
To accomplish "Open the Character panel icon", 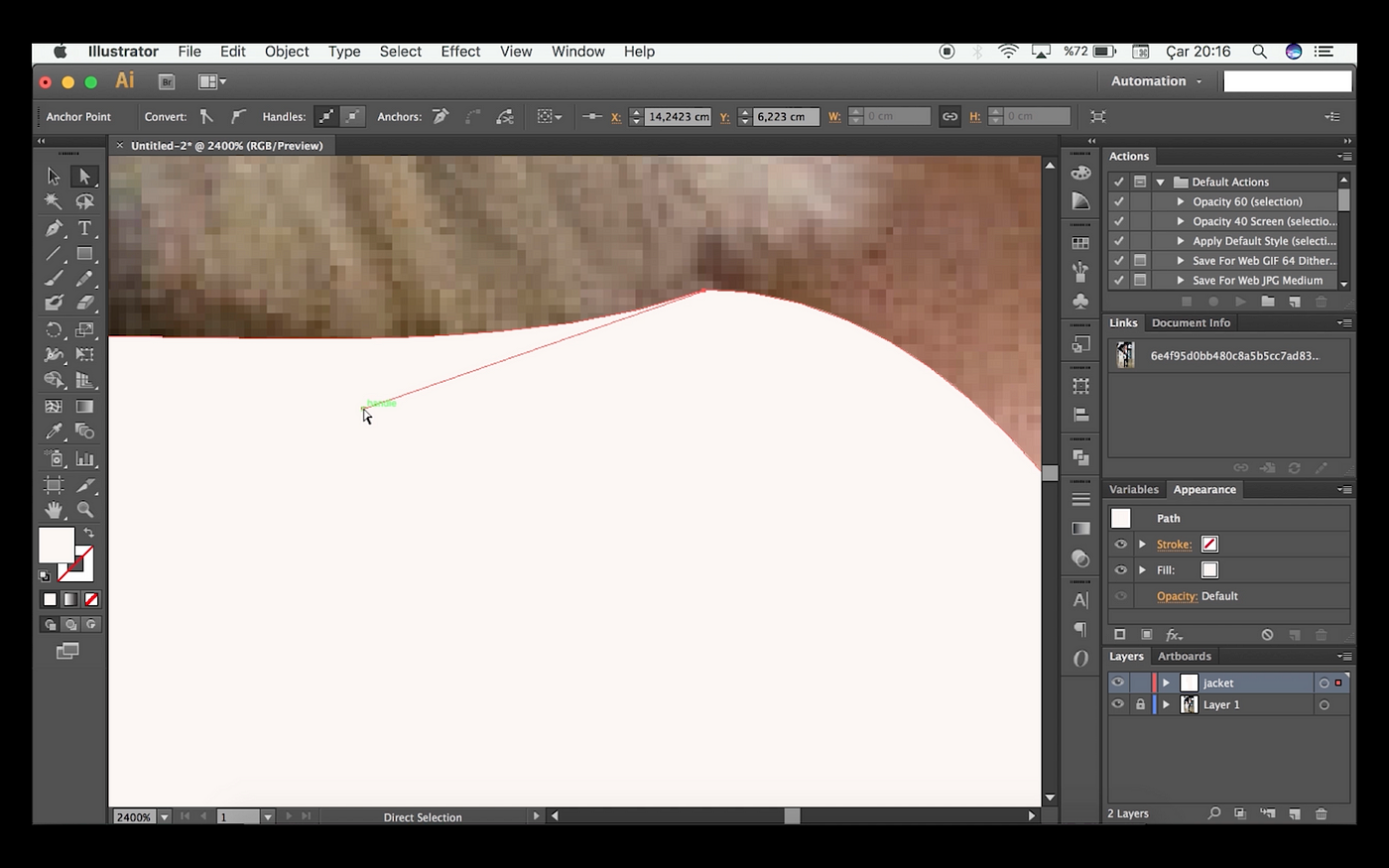I will point(1080,600).
